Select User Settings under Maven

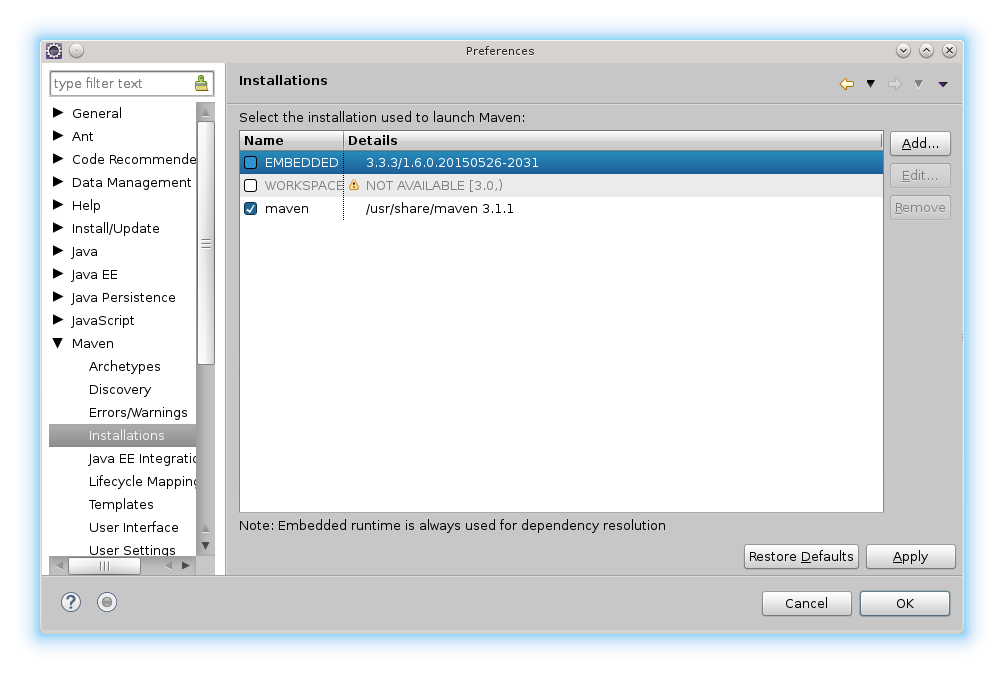coord(132,550)
